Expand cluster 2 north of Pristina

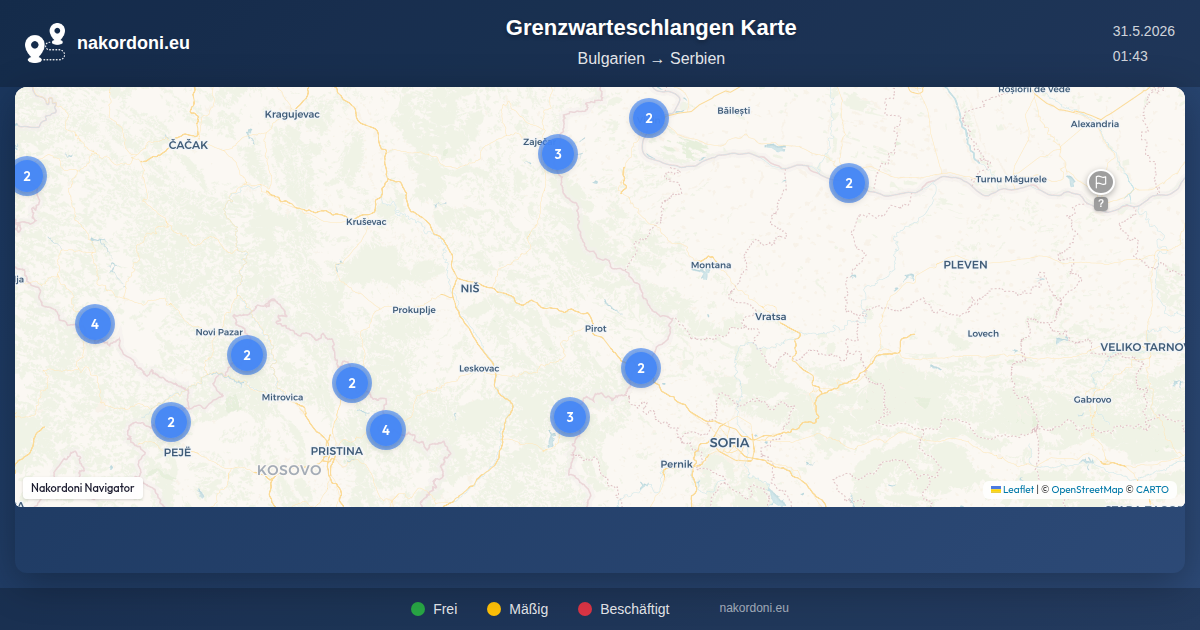coord(352,383)
